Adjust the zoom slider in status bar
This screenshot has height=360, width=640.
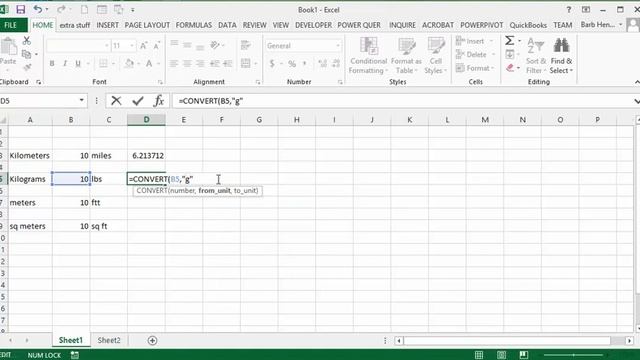coord(573,355)
